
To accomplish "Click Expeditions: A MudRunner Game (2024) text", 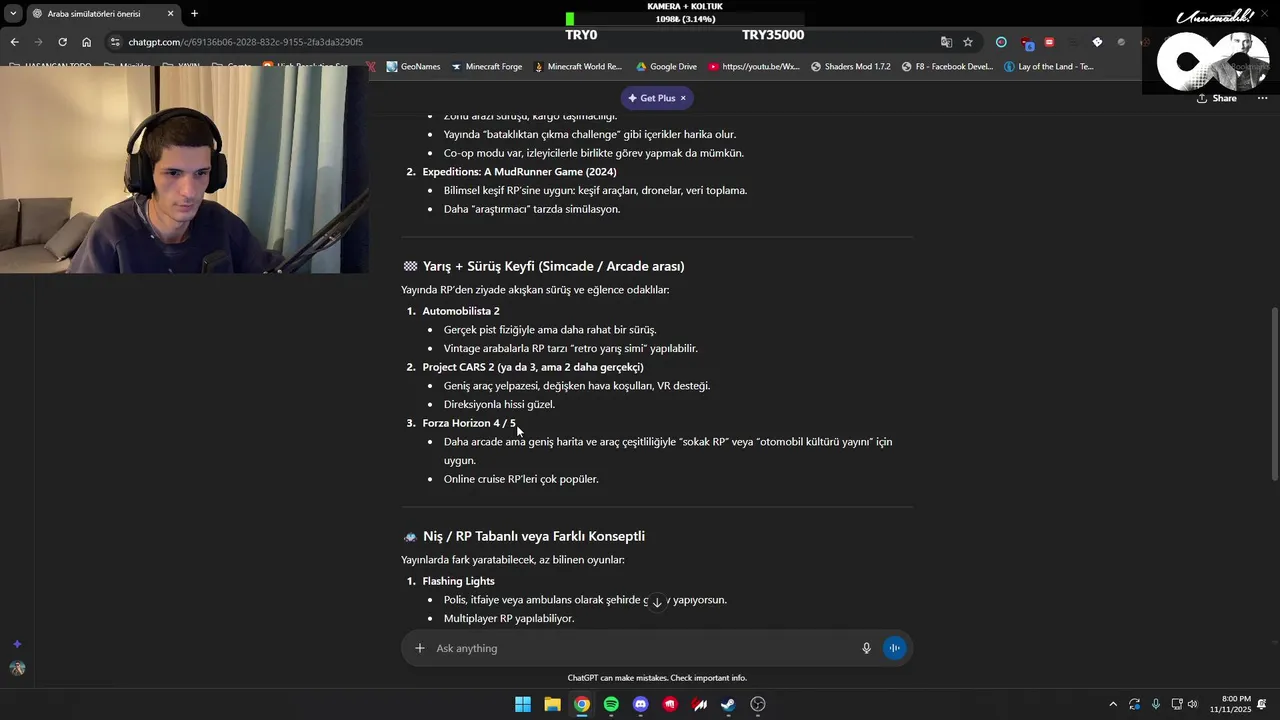I will (x=519, y=172).
